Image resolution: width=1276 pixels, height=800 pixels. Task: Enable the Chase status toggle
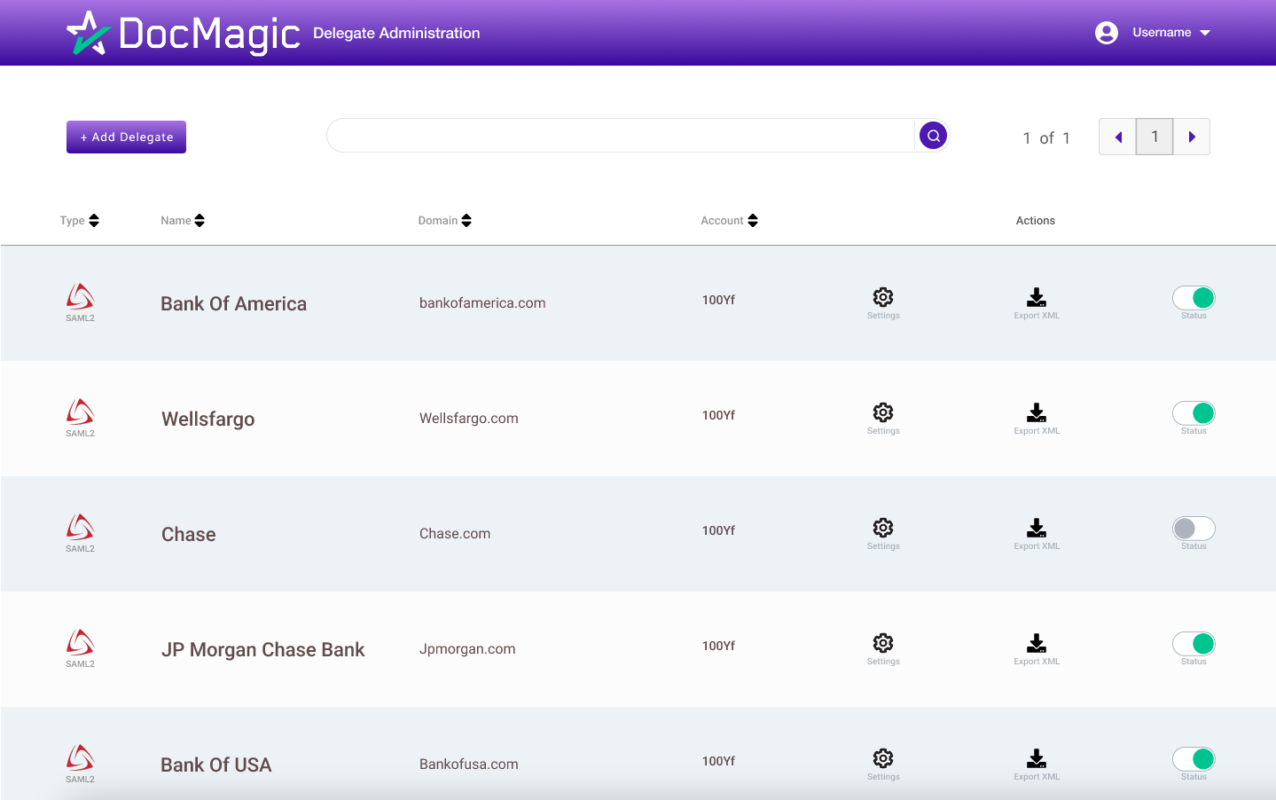coord(1194,528)
